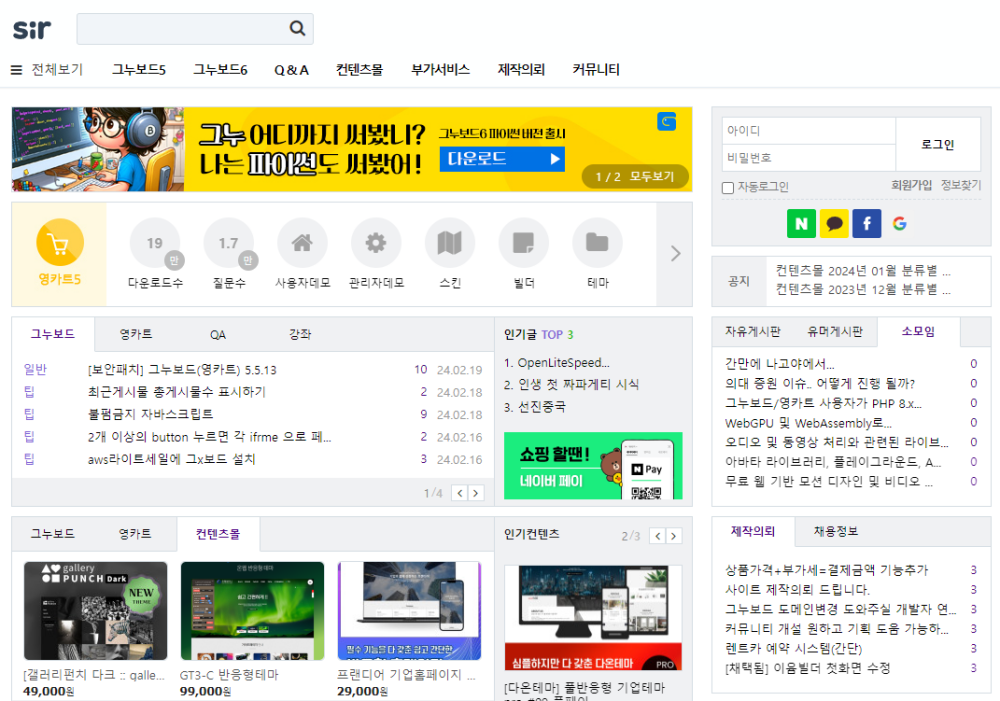Switch to the 강좌 tab
Image resolution: width=1000 pixels, height=701 pixels.
click(x=300, y=334)
